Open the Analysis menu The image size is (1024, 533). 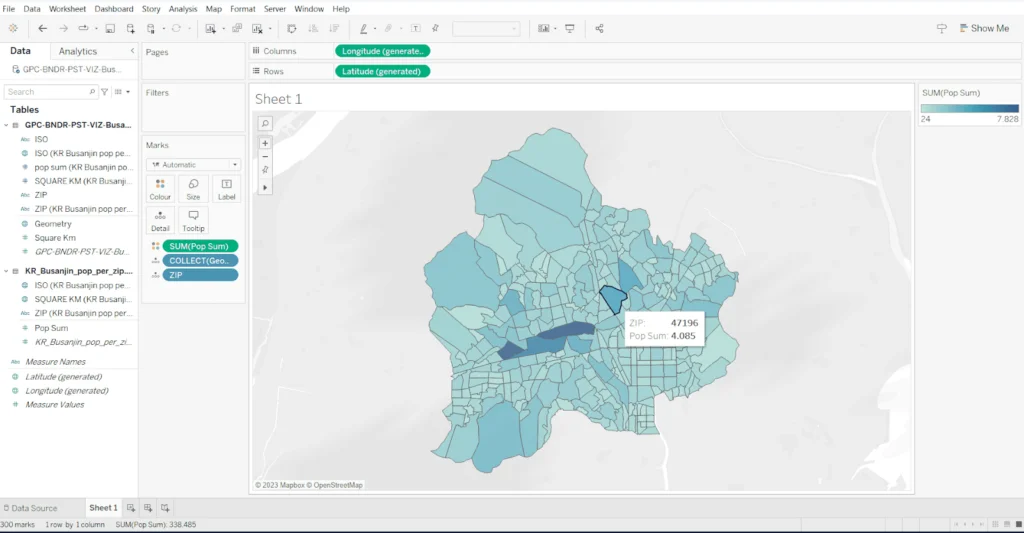183,8
